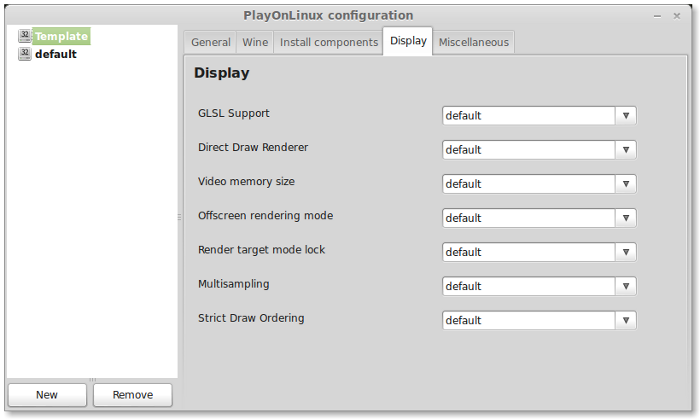
Task: Expand the Video memory size dropdown arrow
Action: [x=626, y=184]
